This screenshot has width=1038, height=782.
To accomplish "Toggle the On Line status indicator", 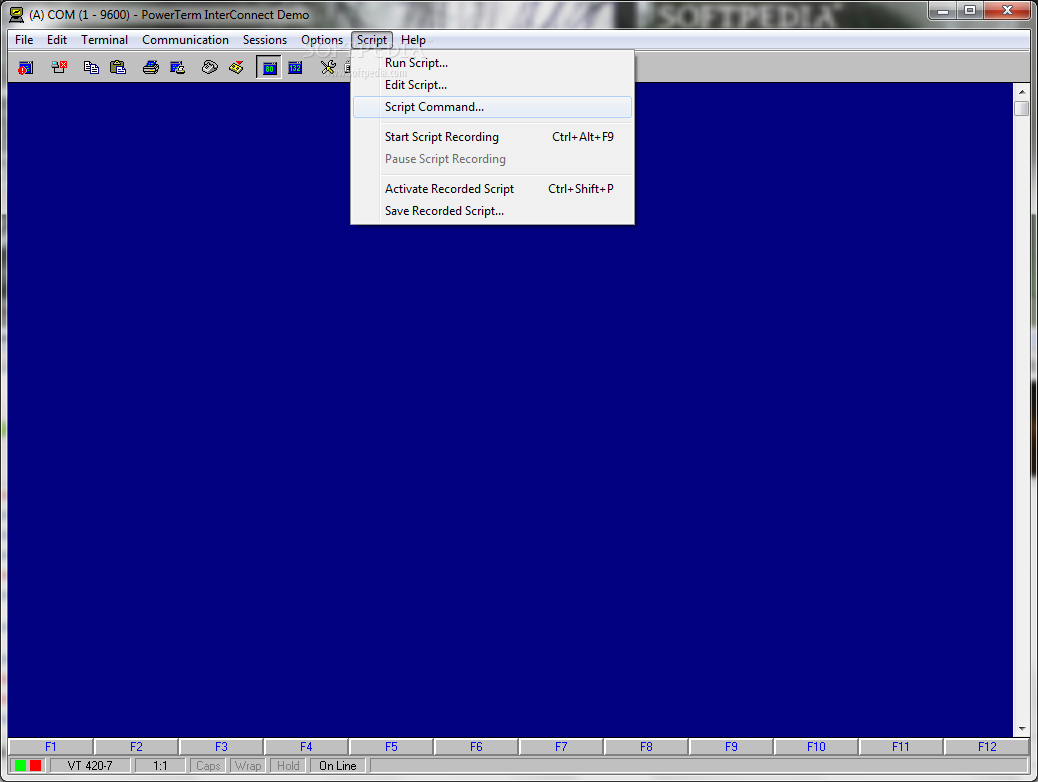I will (x=338, y=765).
